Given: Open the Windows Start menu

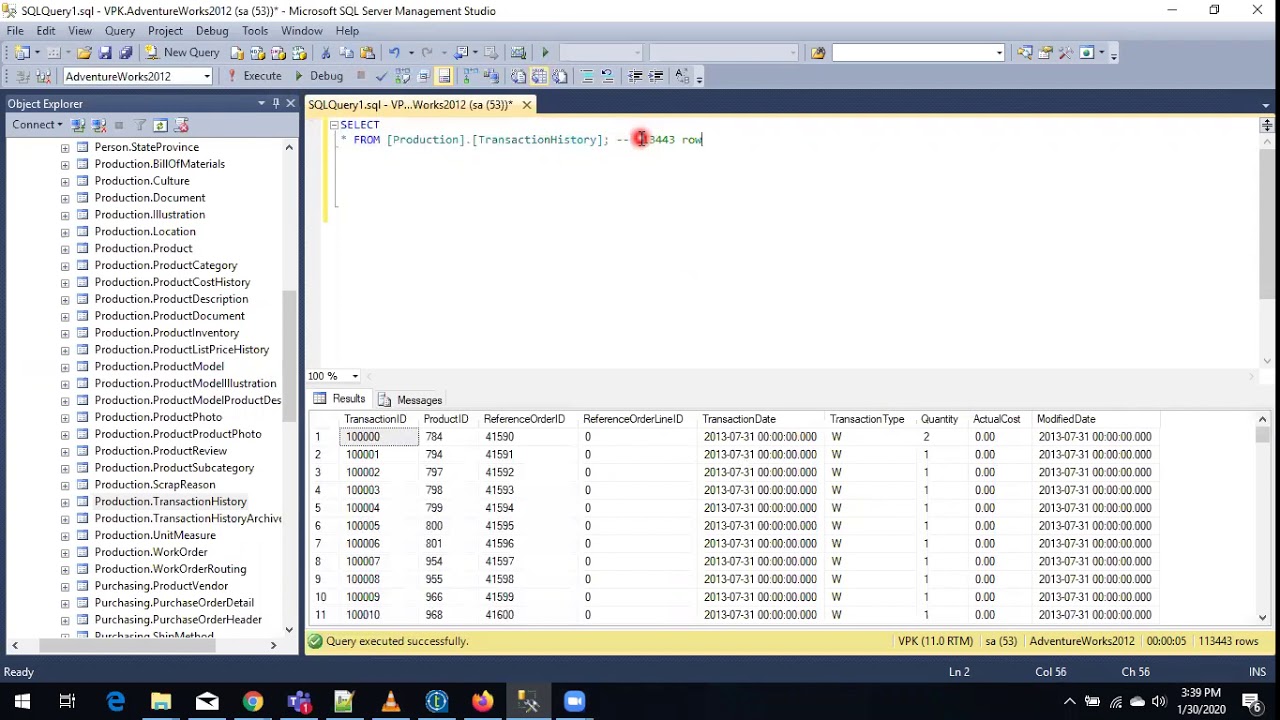Looking at the screenshot, I should click(x=22, y=701).
